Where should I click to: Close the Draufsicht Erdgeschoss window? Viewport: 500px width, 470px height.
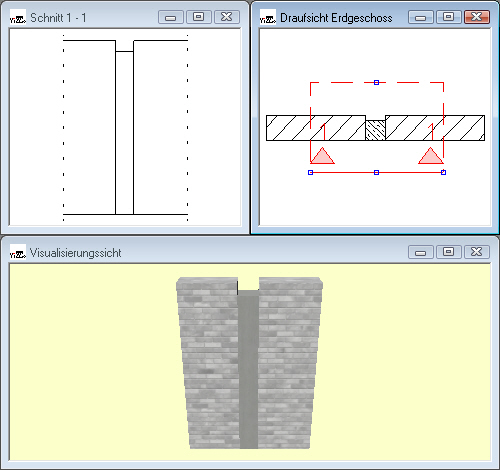pos(477,17)
